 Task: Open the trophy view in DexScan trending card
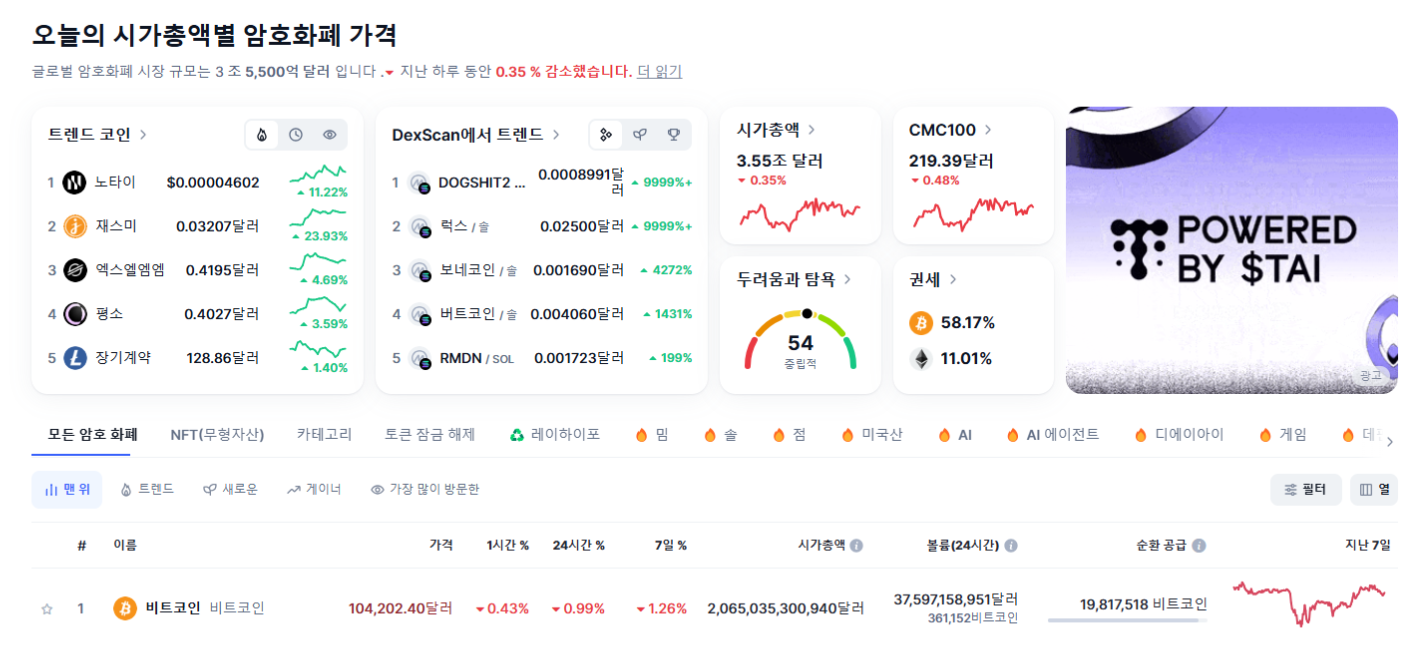point(674,134)
